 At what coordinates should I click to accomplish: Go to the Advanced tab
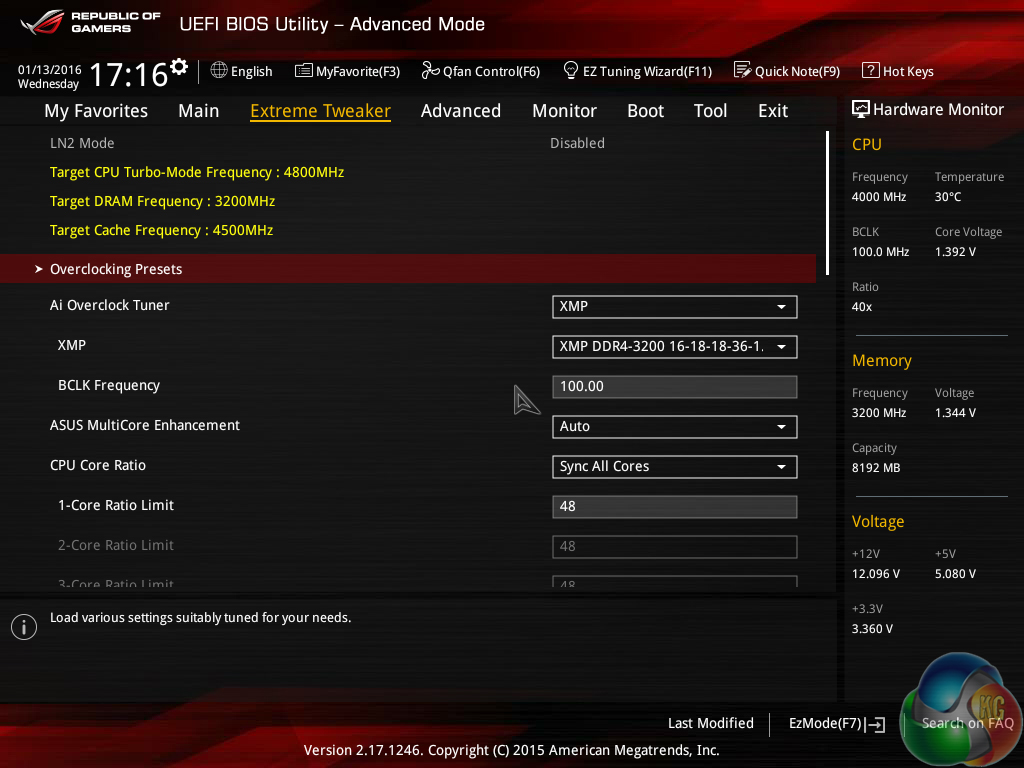[461, 111]
